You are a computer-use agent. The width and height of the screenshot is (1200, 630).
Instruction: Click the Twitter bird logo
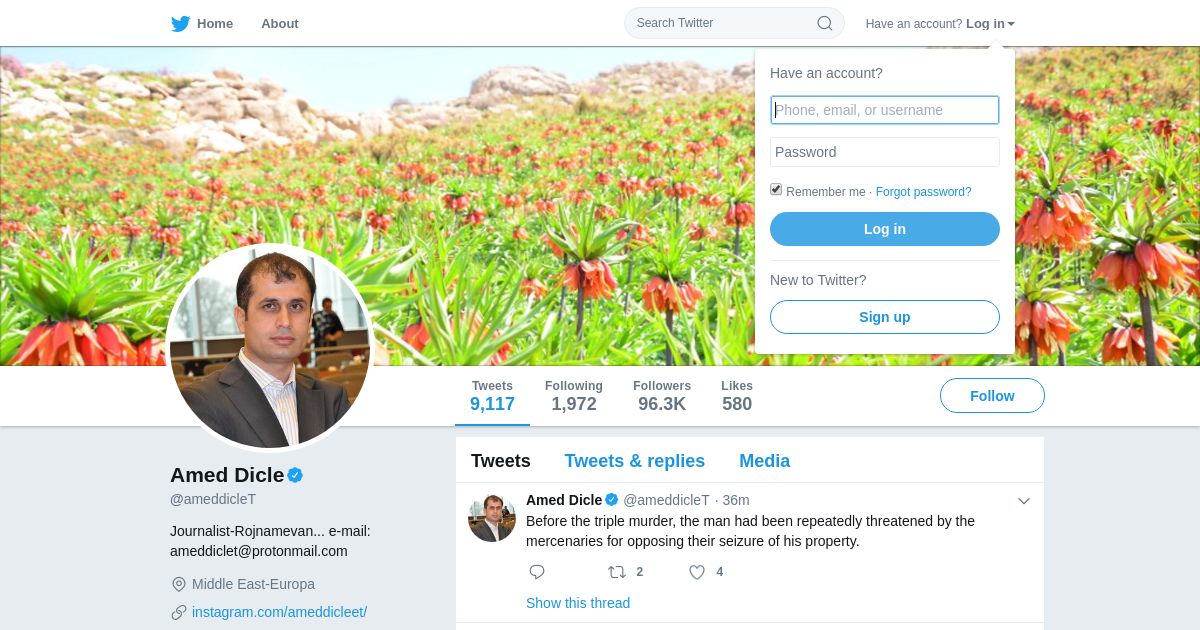point(180,24)
